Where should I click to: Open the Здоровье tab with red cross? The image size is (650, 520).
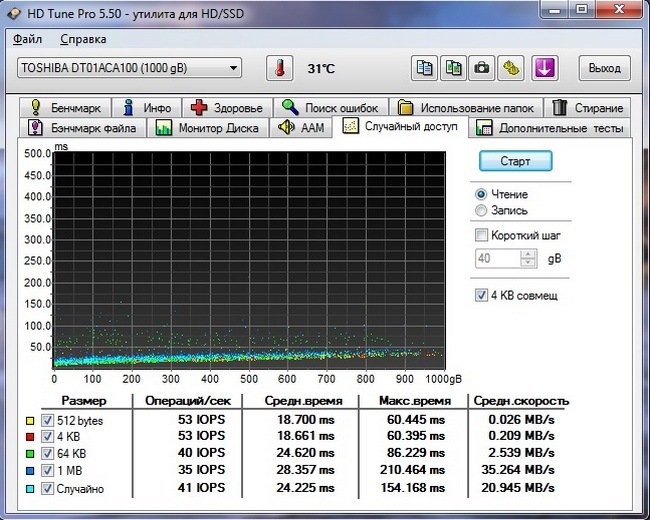coord(227,107)
